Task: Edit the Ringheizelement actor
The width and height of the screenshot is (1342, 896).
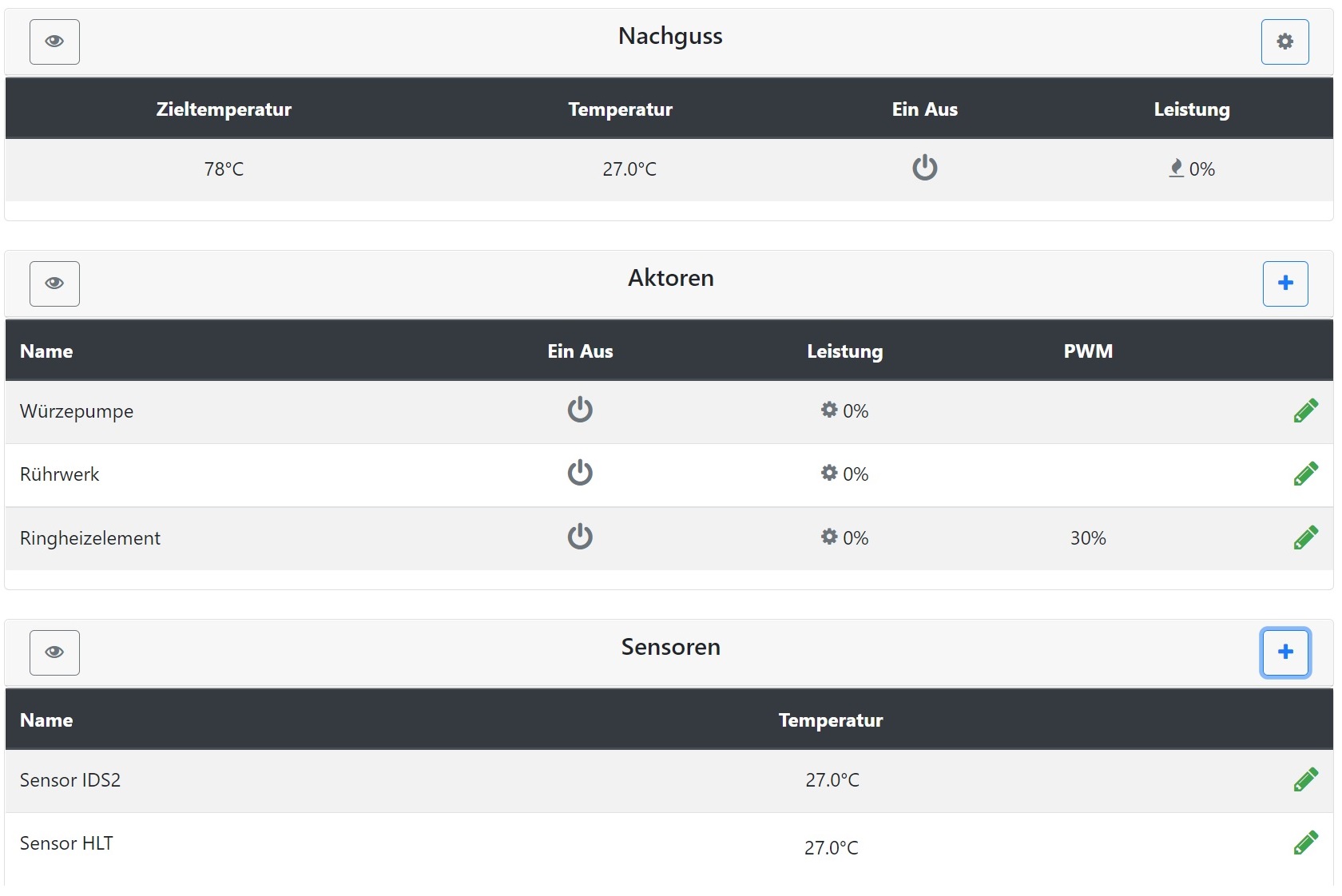Action: 1305,537
